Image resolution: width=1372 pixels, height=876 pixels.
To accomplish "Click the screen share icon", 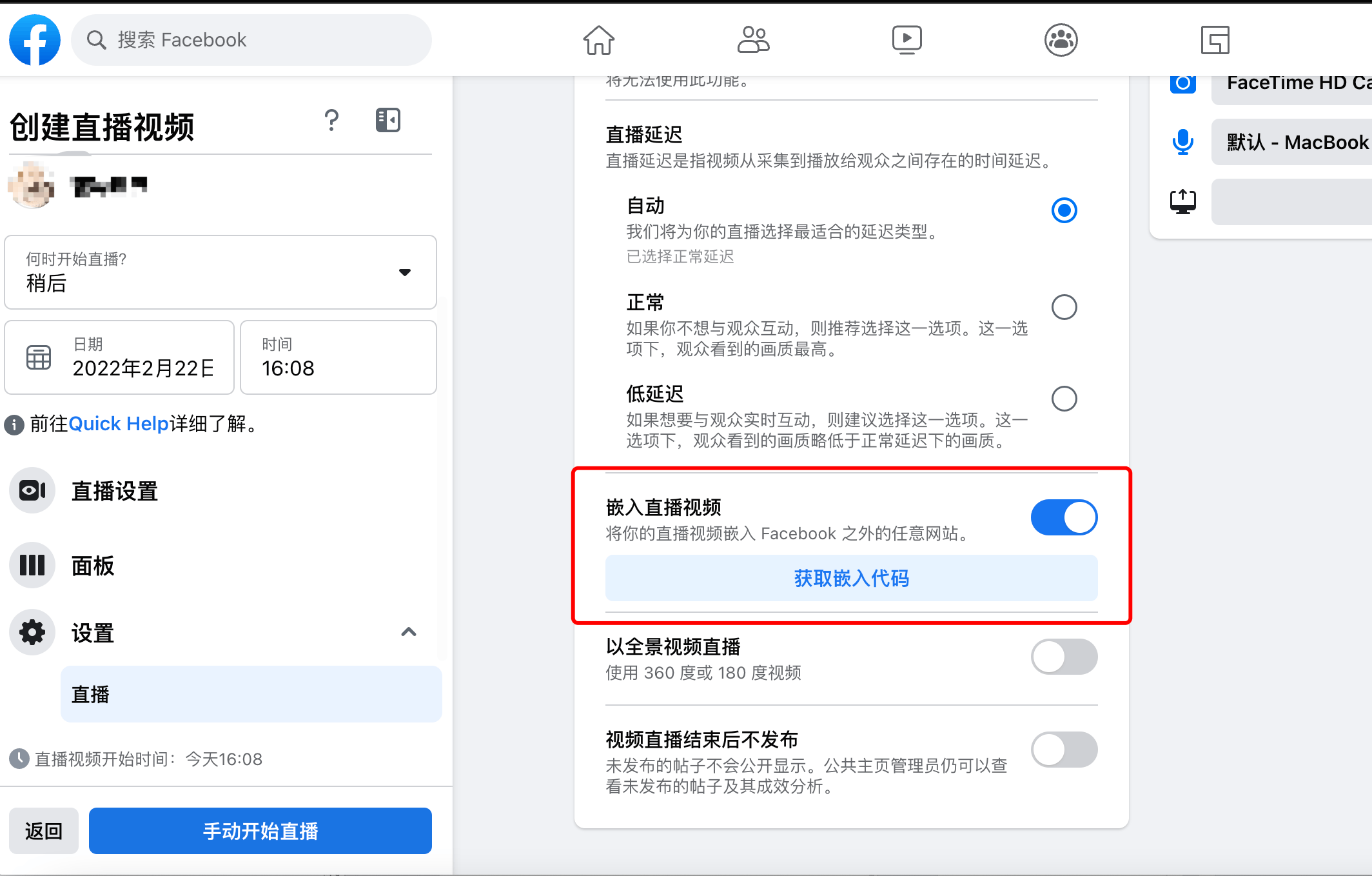I will coord(1182,202).
